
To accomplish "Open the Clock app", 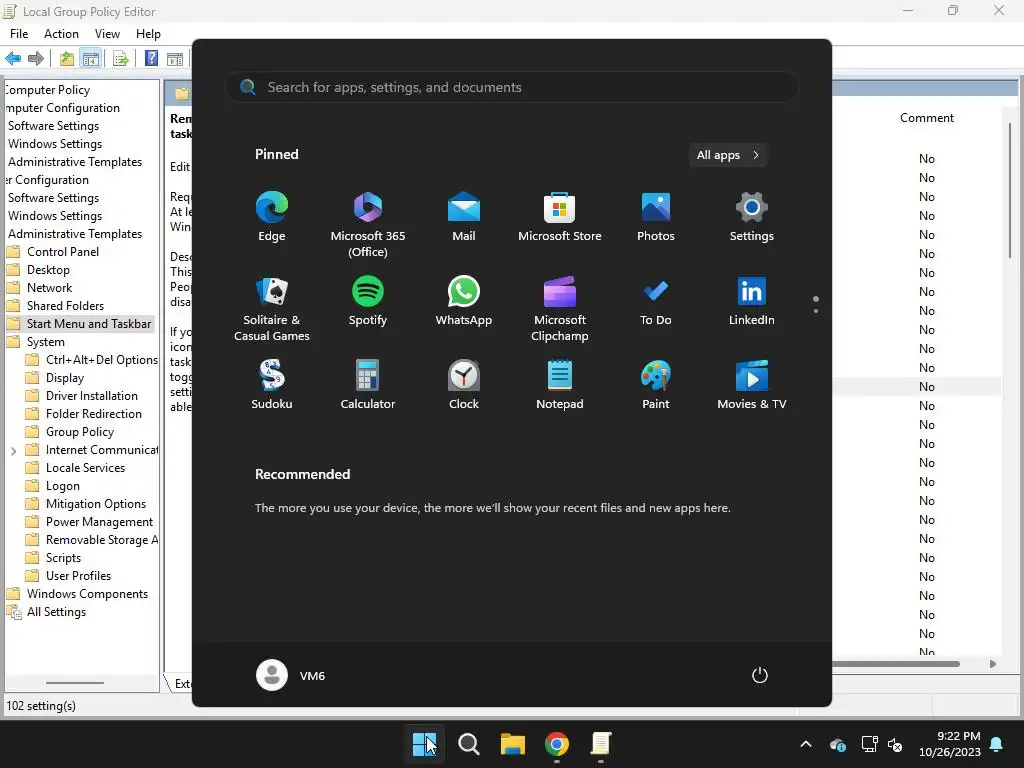I will tap(464, 385).
